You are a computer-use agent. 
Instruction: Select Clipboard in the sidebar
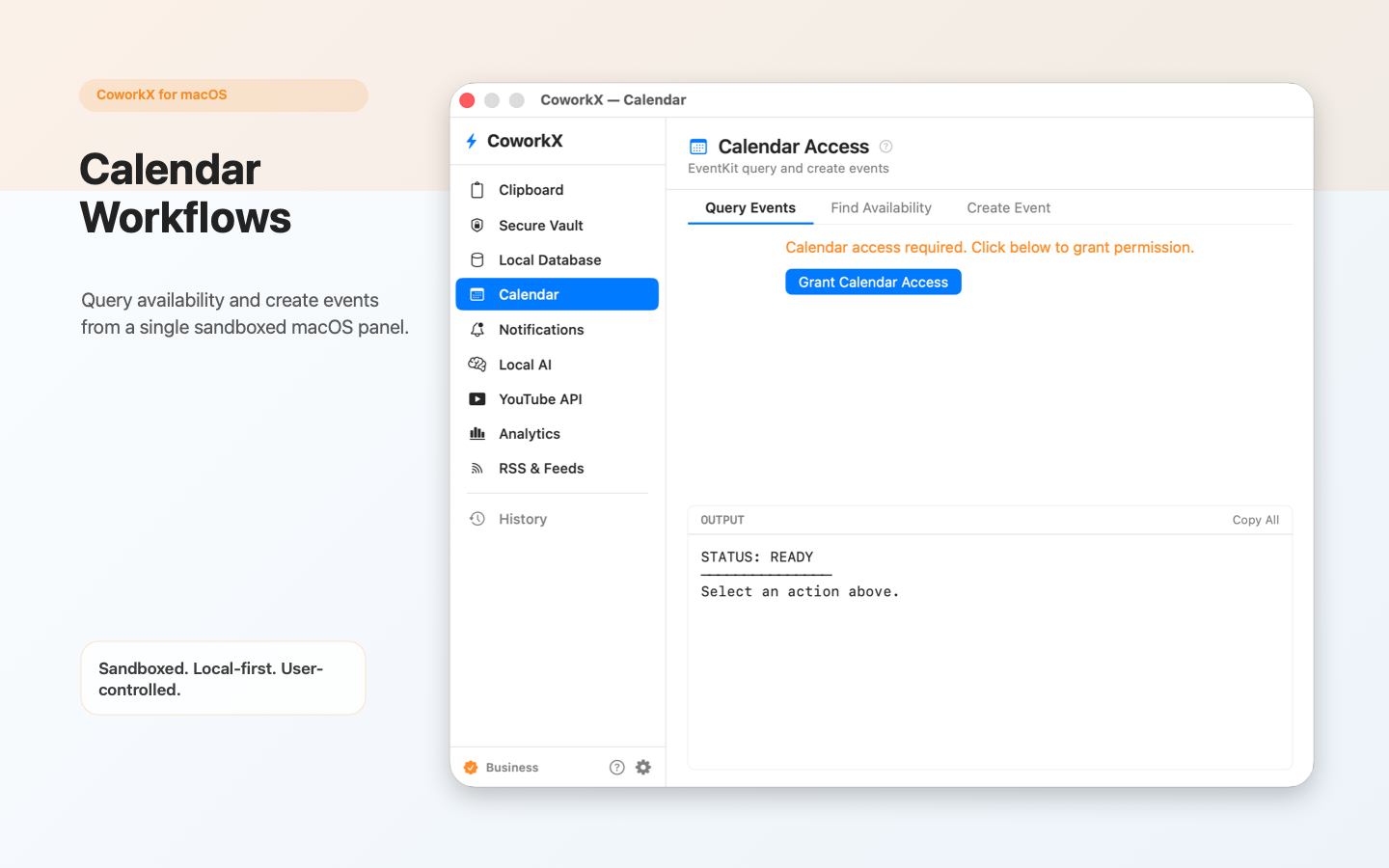point(557,190)
